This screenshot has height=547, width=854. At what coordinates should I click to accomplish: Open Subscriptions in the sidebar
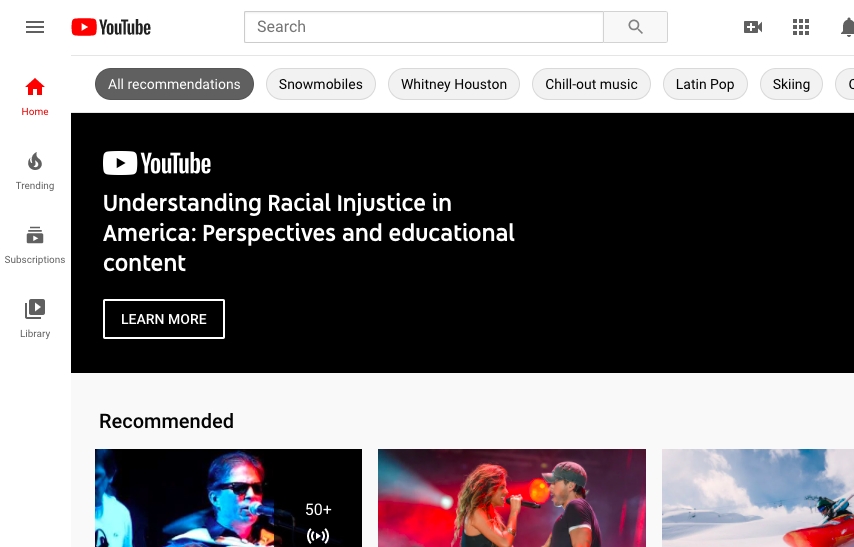pyautogui.click(x=35, y=244)
